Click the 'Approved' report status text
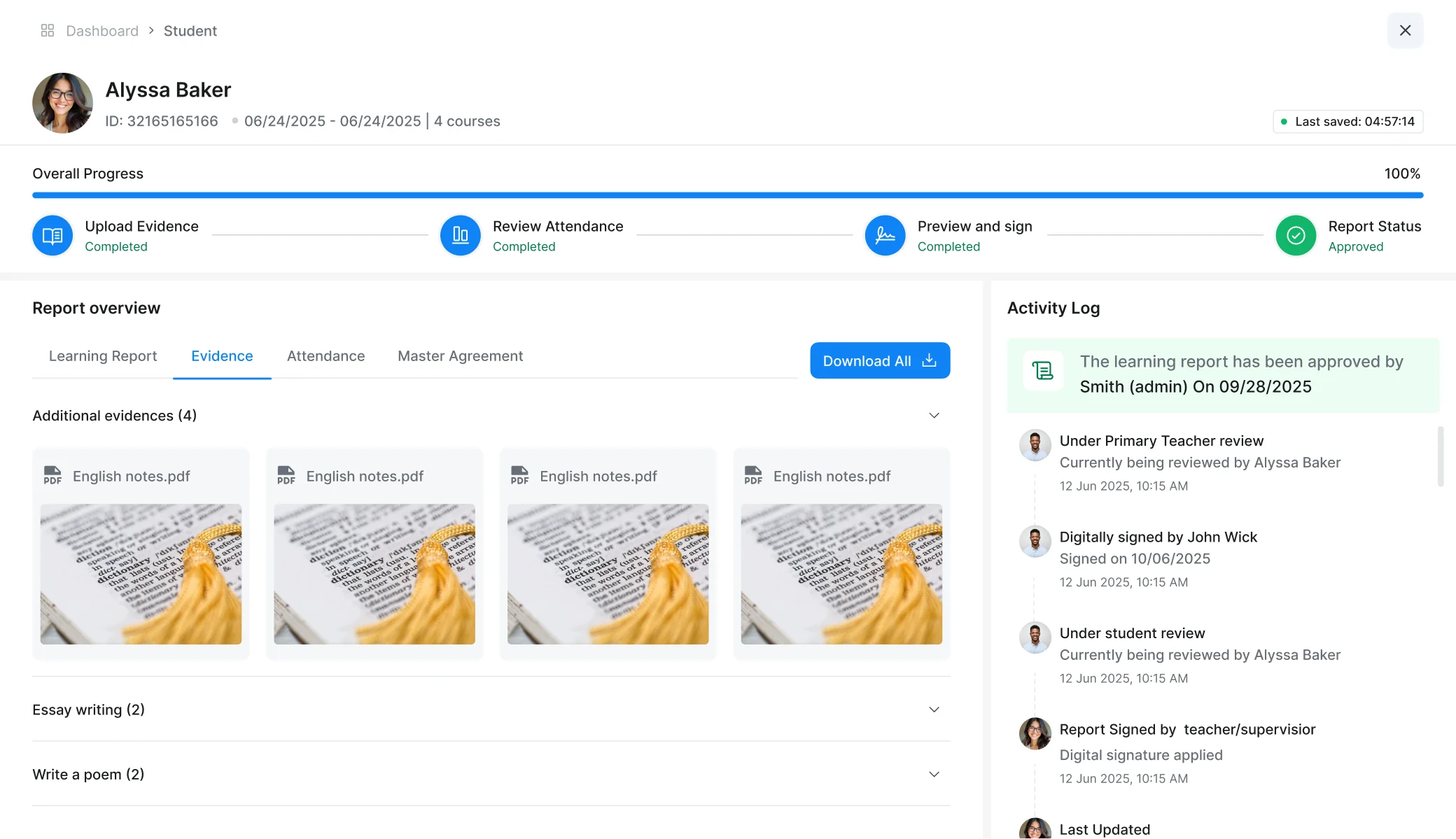The width and height of the screenshot is (1456, 839). 1356,246
